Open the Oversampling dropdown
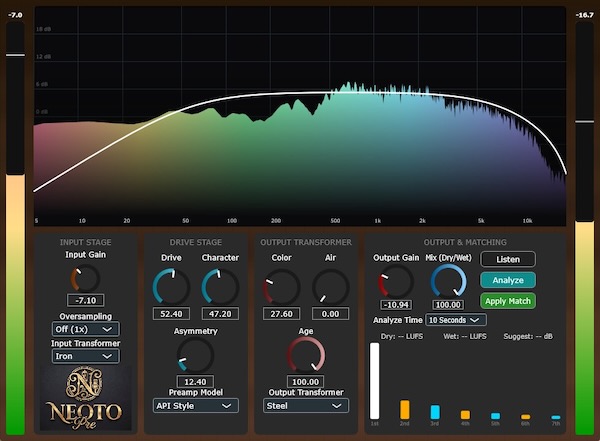 point(85,329)
